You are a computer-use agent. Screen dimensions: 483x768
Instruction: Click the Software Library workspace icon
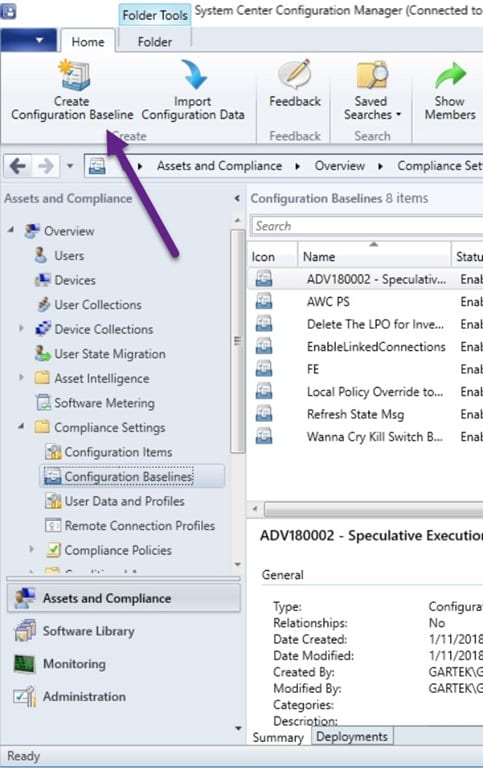coord(25,631)
